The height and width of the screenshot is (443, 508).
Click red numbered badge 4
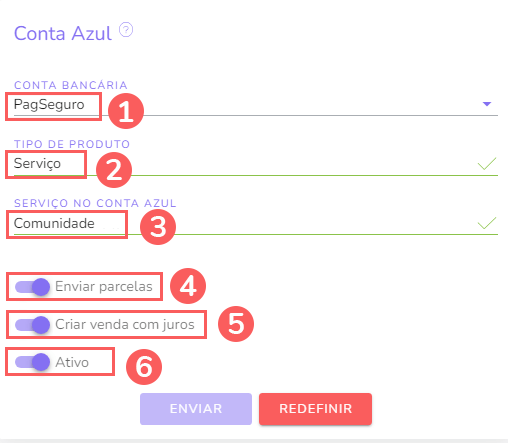[x=188, y=286]
